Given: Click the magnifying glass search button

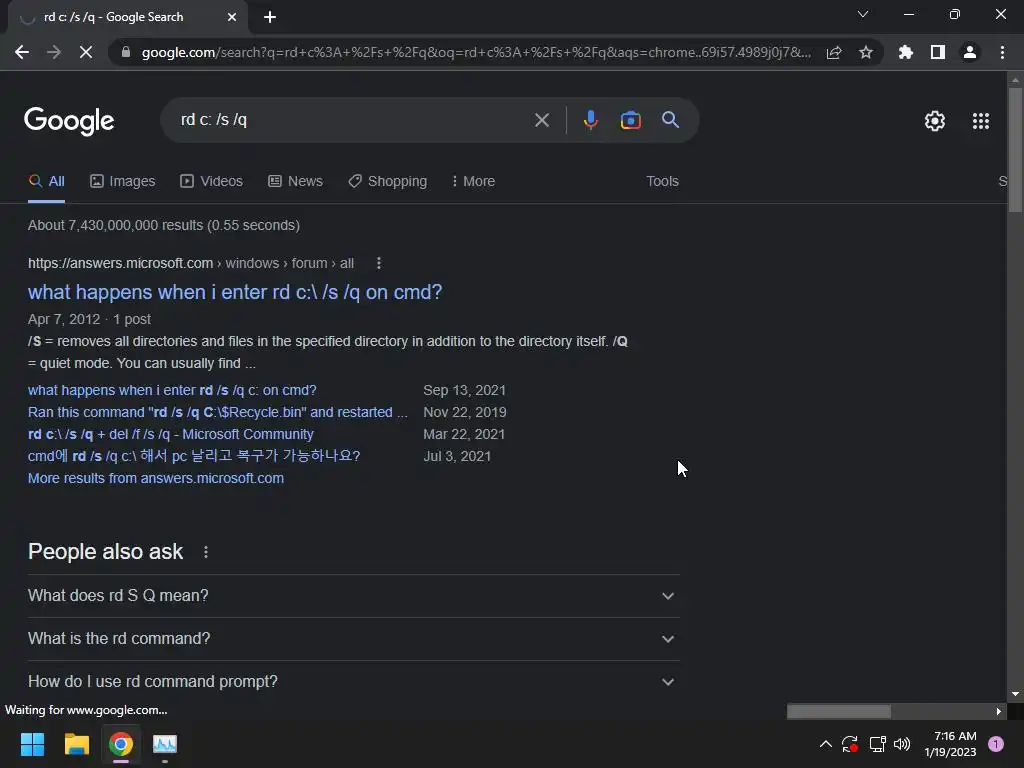Looking at the screenshot, I should 670,120.
